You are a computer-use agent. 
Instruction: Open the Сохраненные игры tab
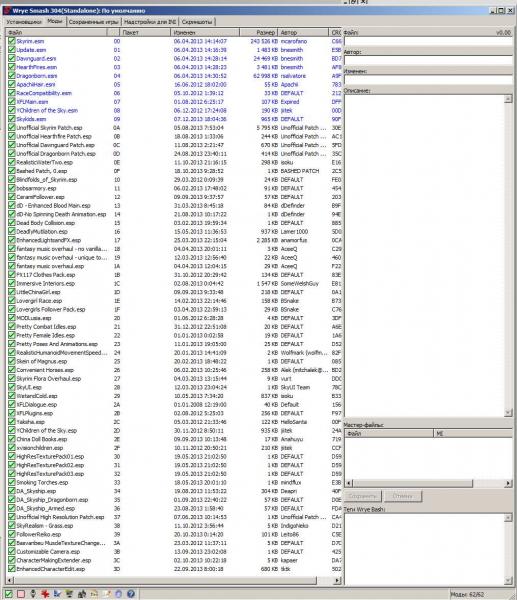click(x=93, y=22)
